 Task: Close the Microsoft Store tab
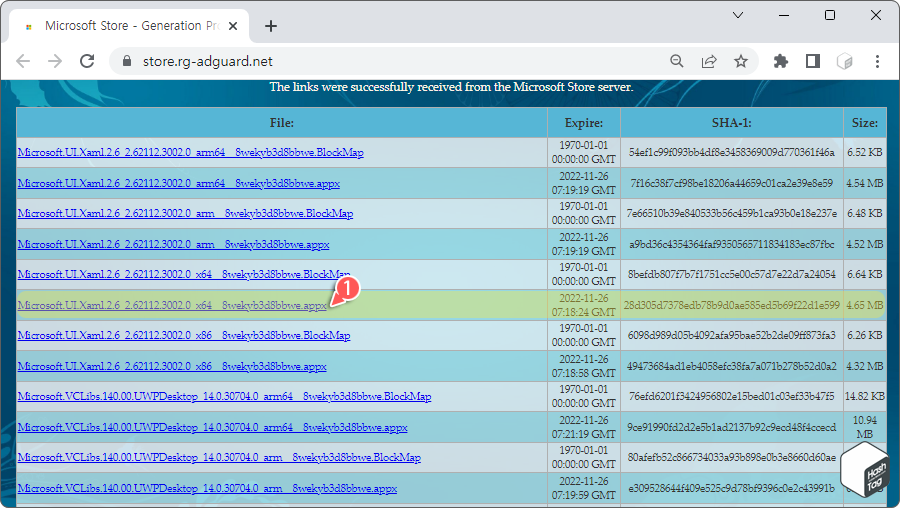pyautogui.click(x=232, y=26)
